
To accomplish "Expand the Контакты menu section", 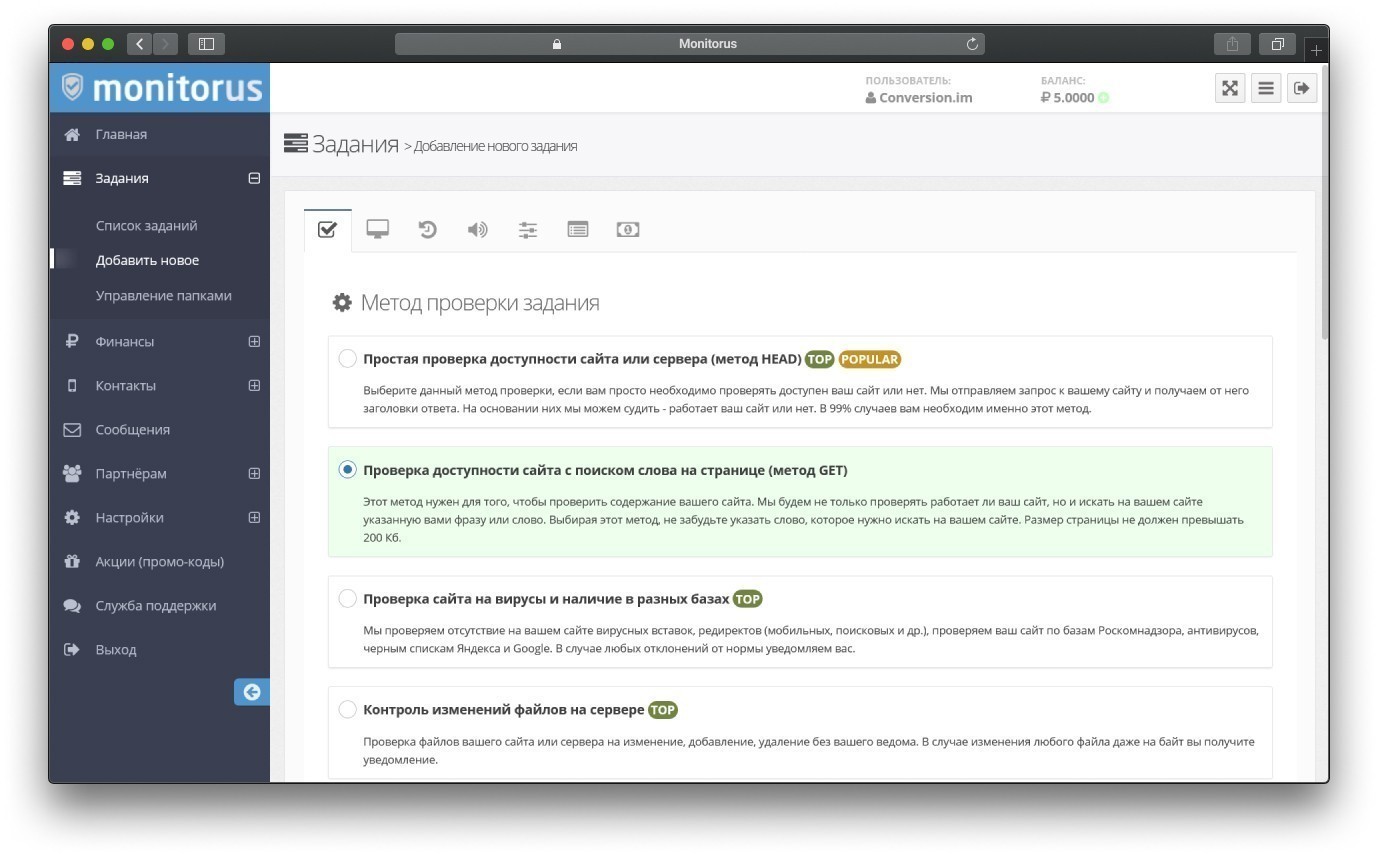I will tap(254, 385).
